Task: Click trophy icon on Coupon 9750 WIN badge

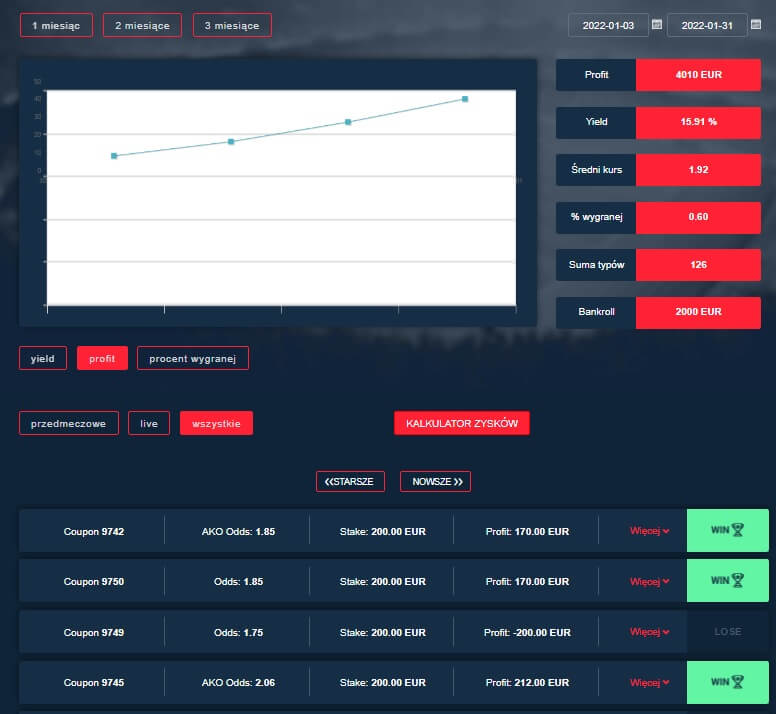Action: point(738,581)
